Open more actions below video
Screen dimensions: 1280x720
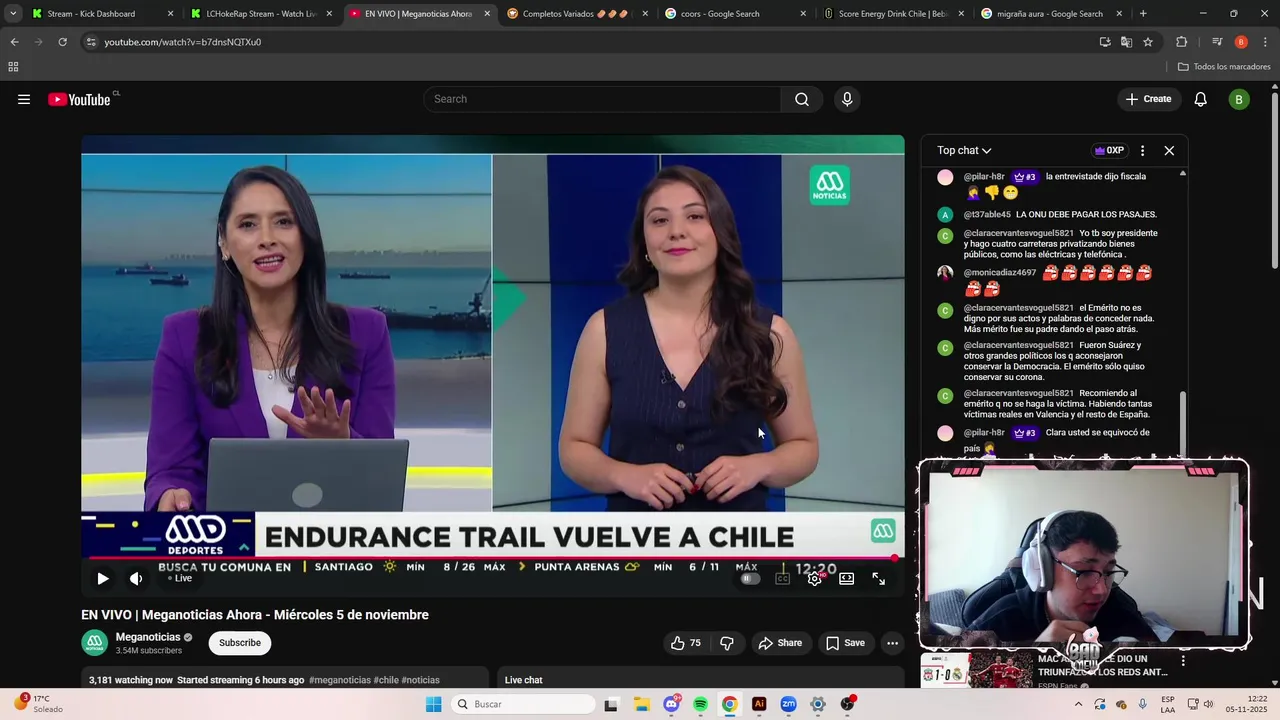coord(892,643)
